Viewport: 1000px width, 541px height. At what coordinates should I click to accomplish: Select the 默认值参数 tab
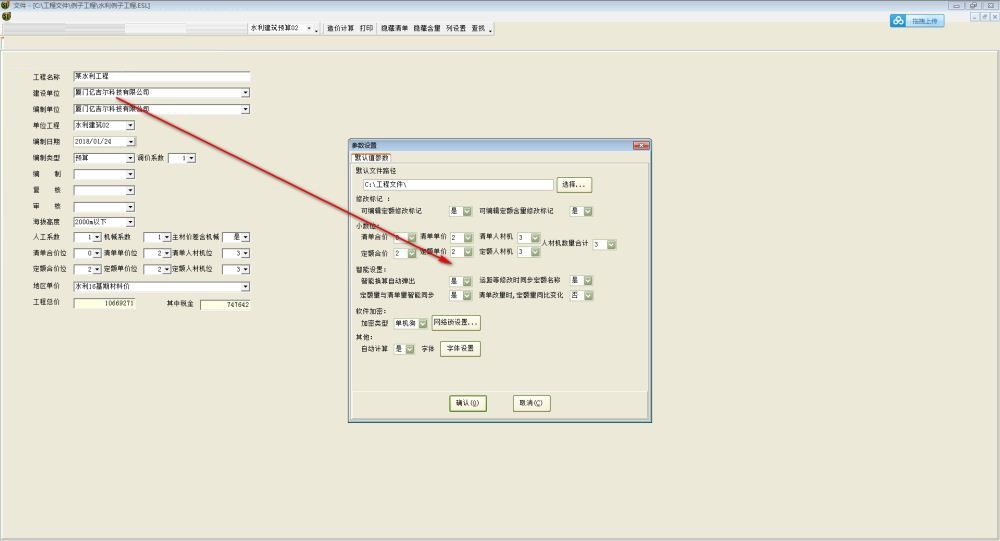pyautogui.click(x=371, y=157)
